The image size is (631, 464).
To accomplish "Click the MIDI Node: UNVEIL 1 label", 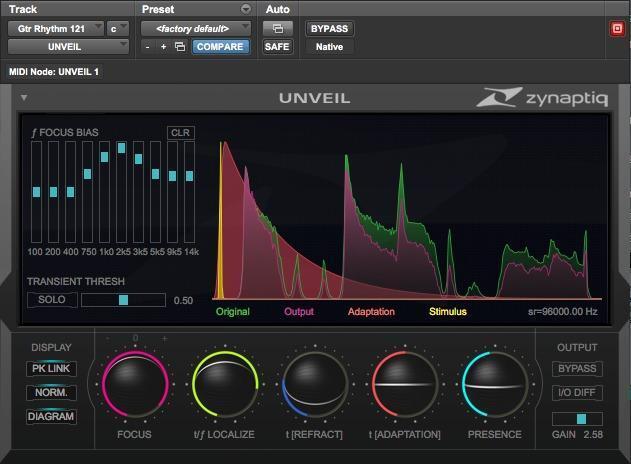I will click(54, 72).
